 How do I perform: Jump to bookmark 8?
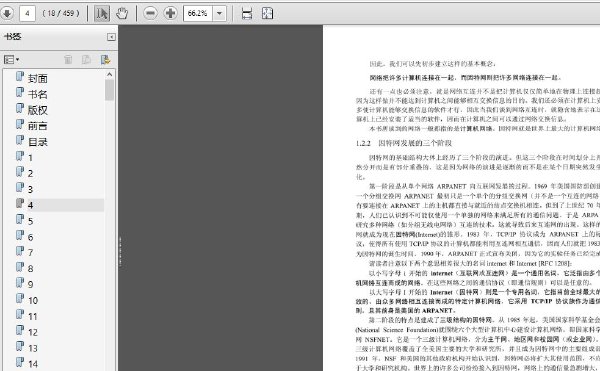click(x=30, y=269)
